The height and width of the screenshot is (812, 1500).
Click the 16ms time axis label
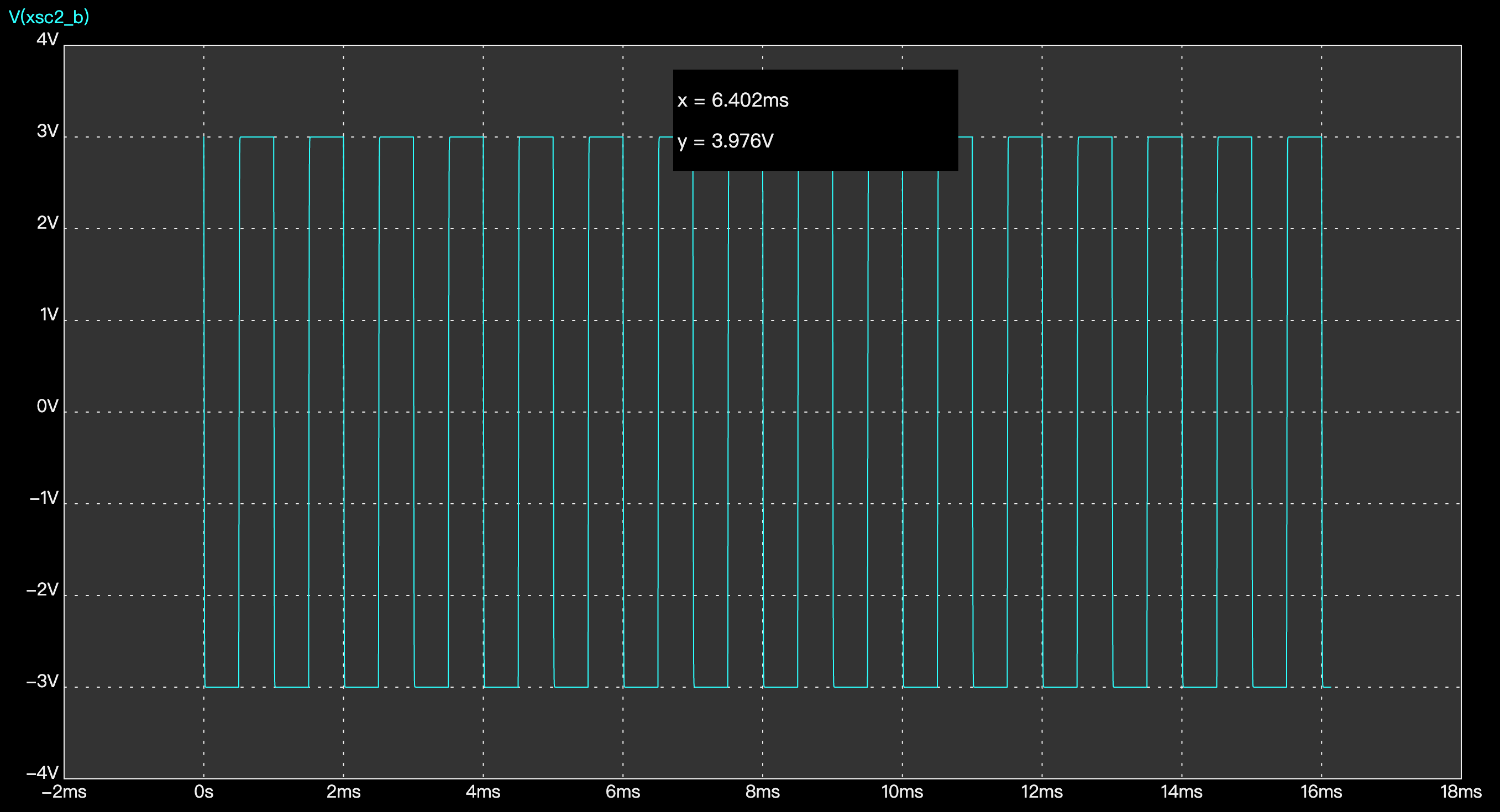pyautogui.click(x=1321, y=792)
